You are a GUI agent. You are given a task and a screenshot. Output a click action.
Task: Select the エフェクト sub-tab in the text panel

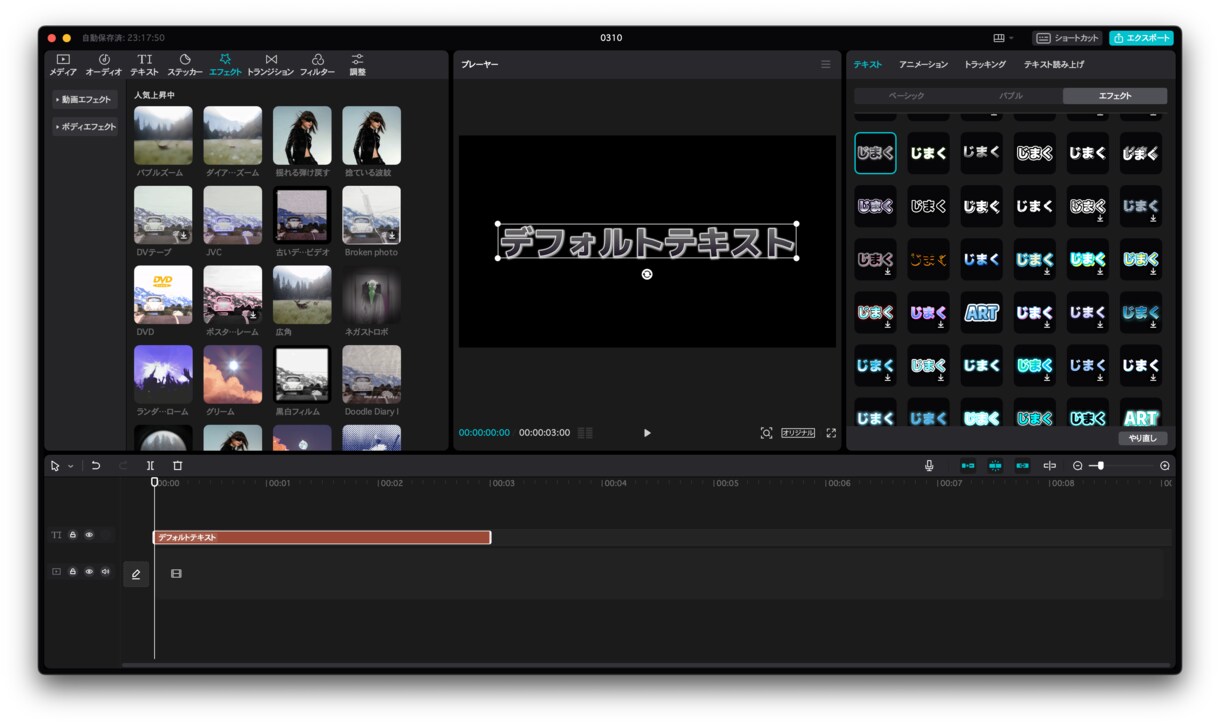1115,96
